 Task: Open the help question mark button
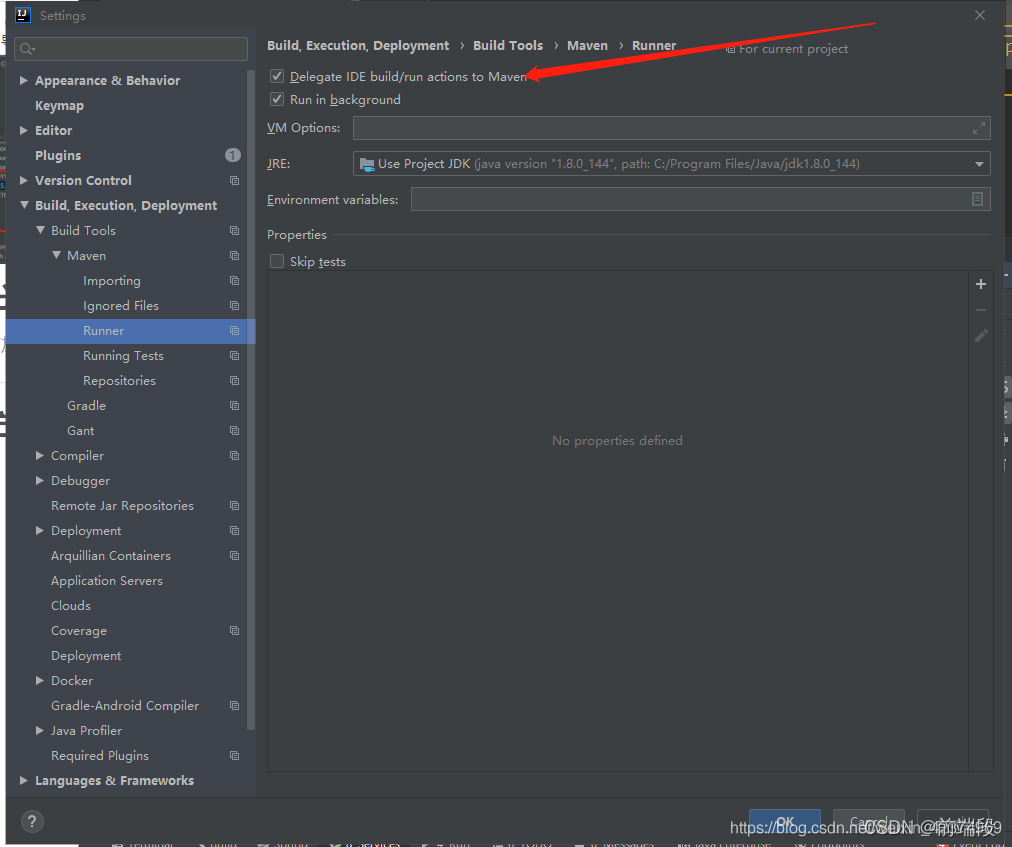pyautogui.click(x=32, y=821)
